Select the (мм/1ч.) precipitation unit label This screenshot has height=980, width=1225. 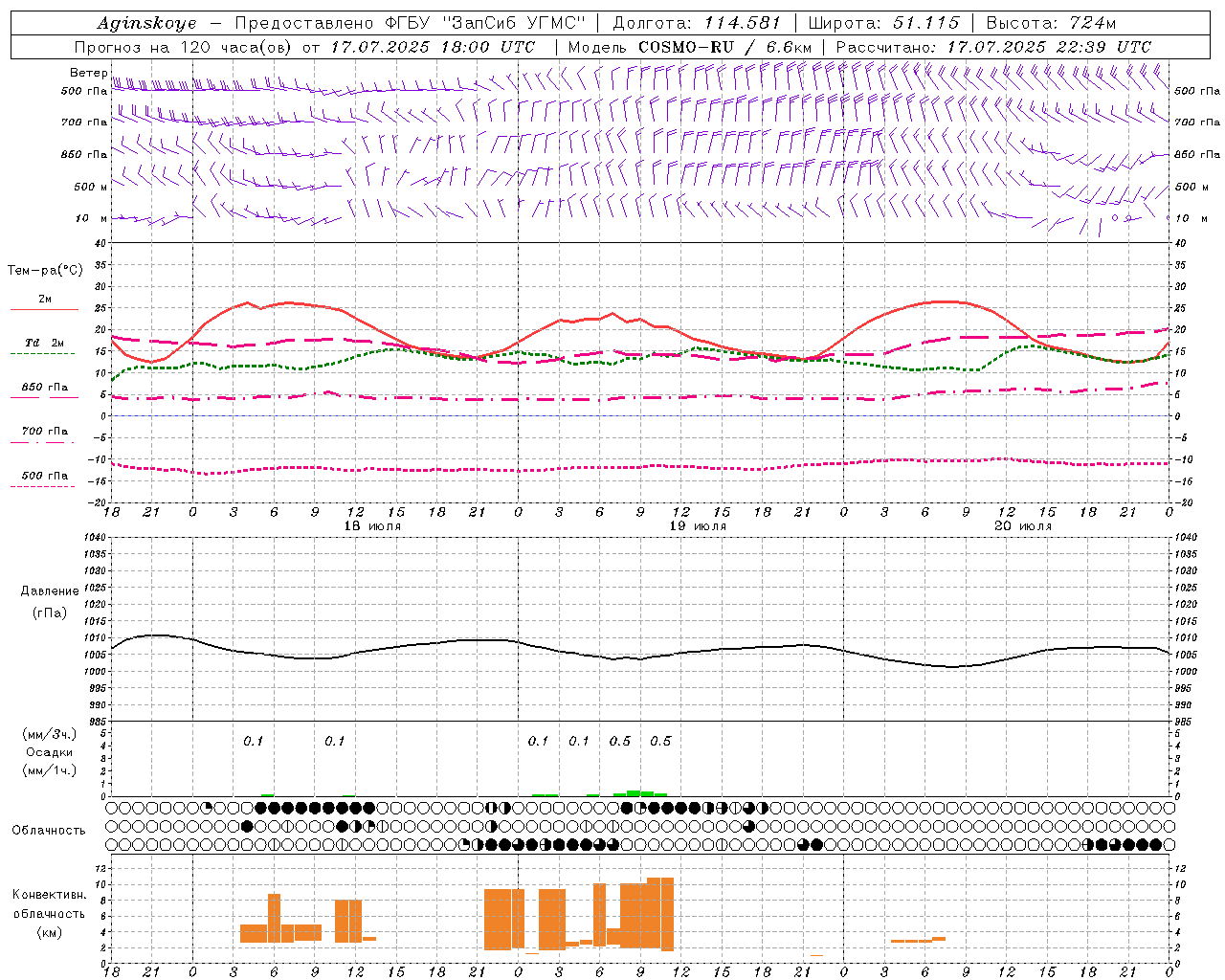50,770
